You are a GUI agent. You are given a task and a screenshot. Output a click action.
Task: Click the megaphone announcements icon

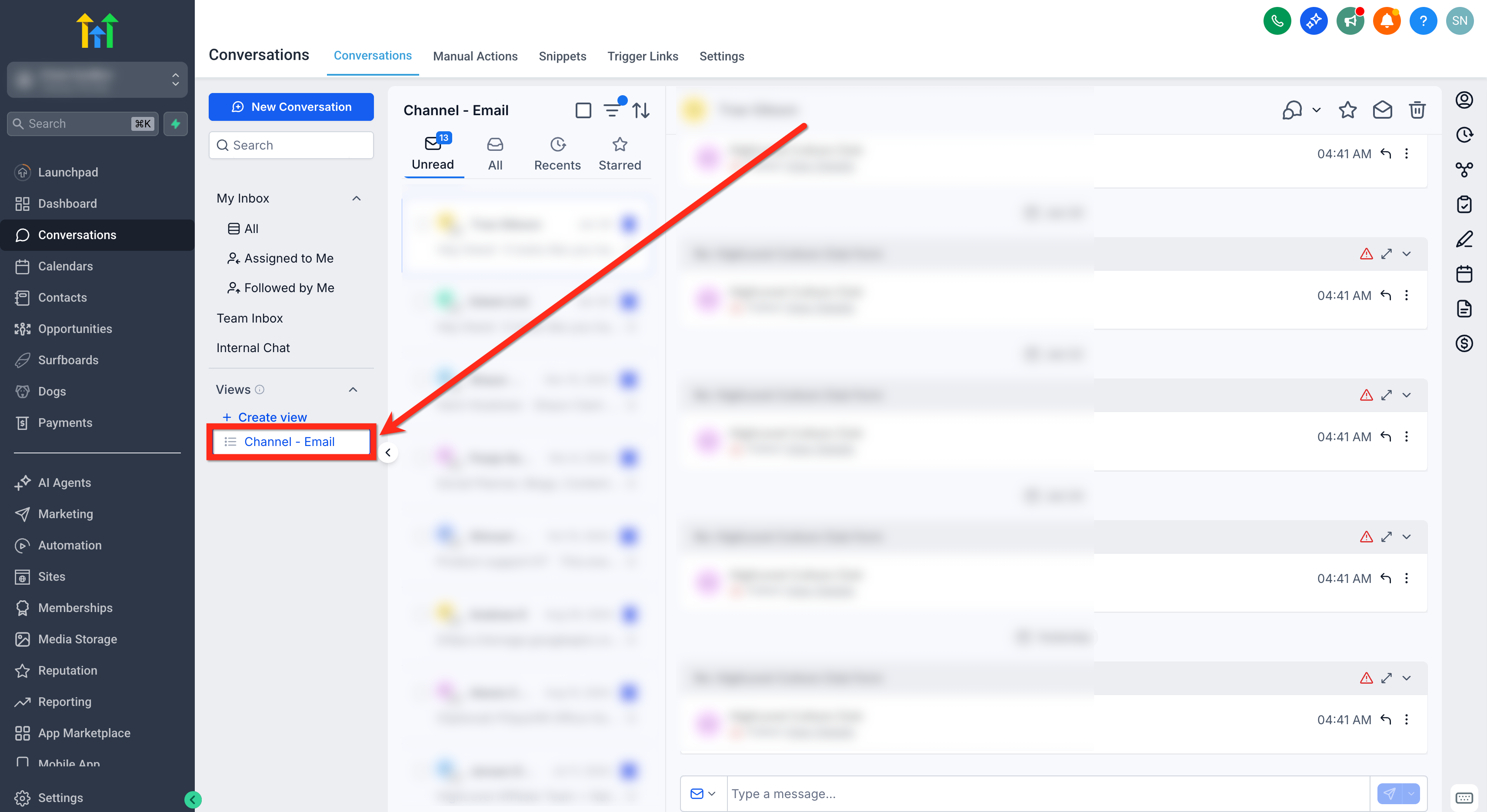(1350, 21)
